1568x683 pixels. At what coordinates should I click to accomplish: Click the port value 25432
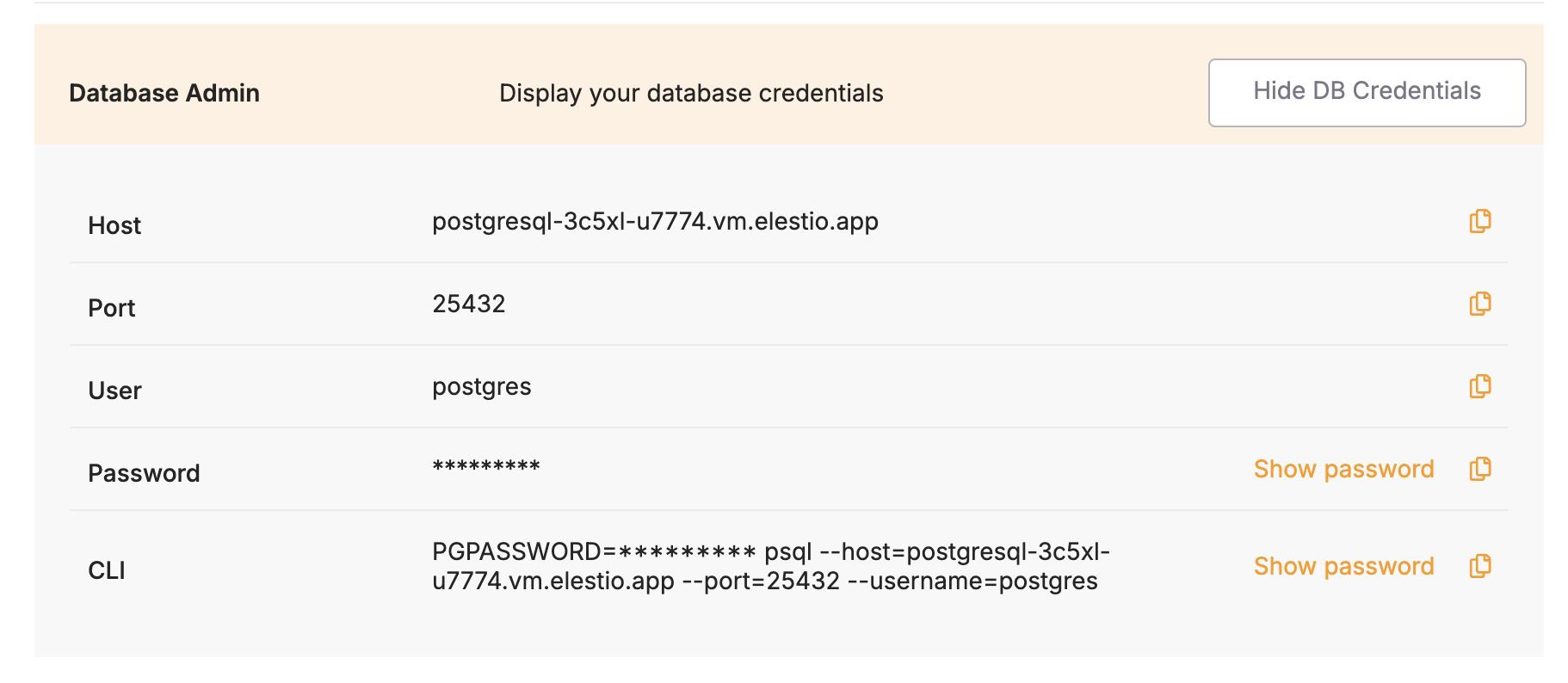point(469,304)
